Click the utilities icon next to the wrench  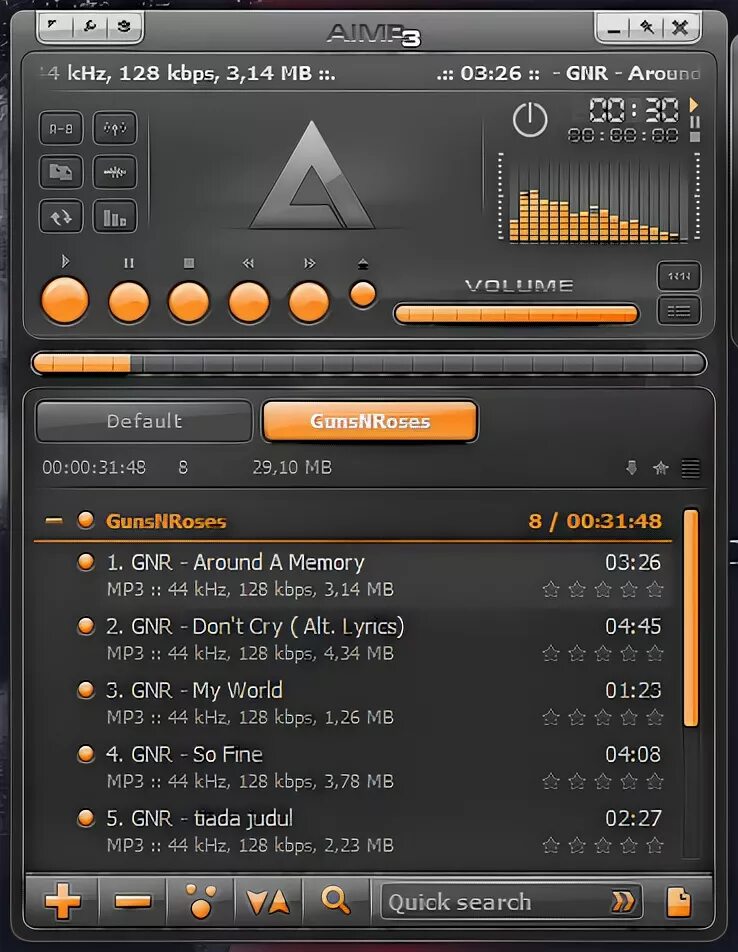(x=124, y=26)
